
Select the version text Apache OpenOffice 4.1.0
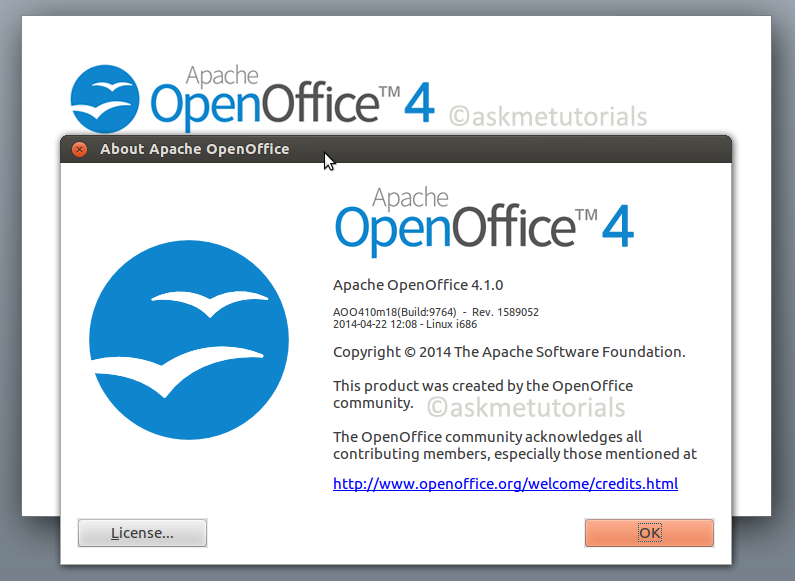418,285
